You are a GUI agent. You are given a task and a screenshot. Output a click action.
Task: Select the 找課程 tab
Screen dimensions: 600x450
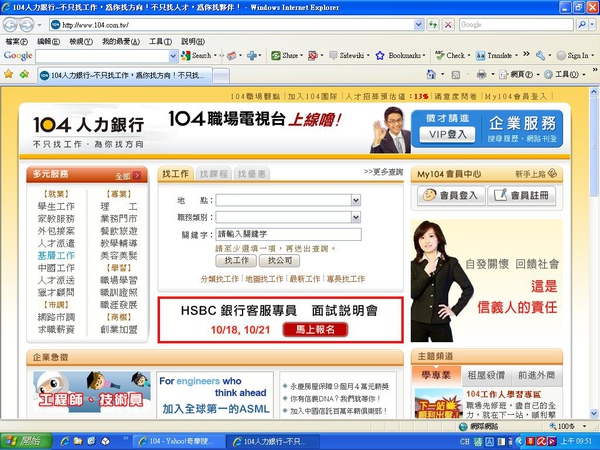[x=214, y=174]
